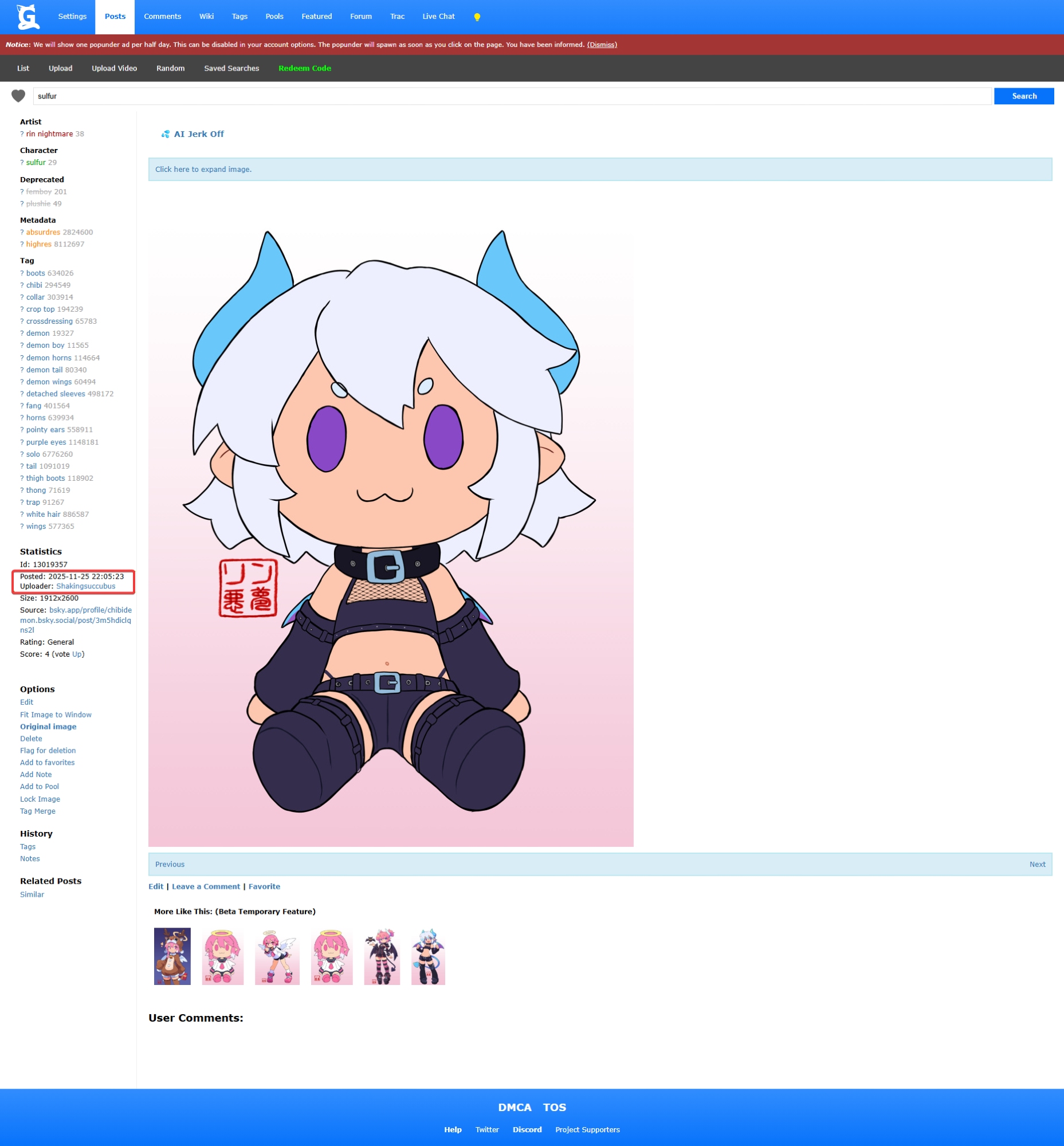The height and width of the screenshot is (1146, 1064).
Task: Click the gray heart icon beside search
Action: 18,96
